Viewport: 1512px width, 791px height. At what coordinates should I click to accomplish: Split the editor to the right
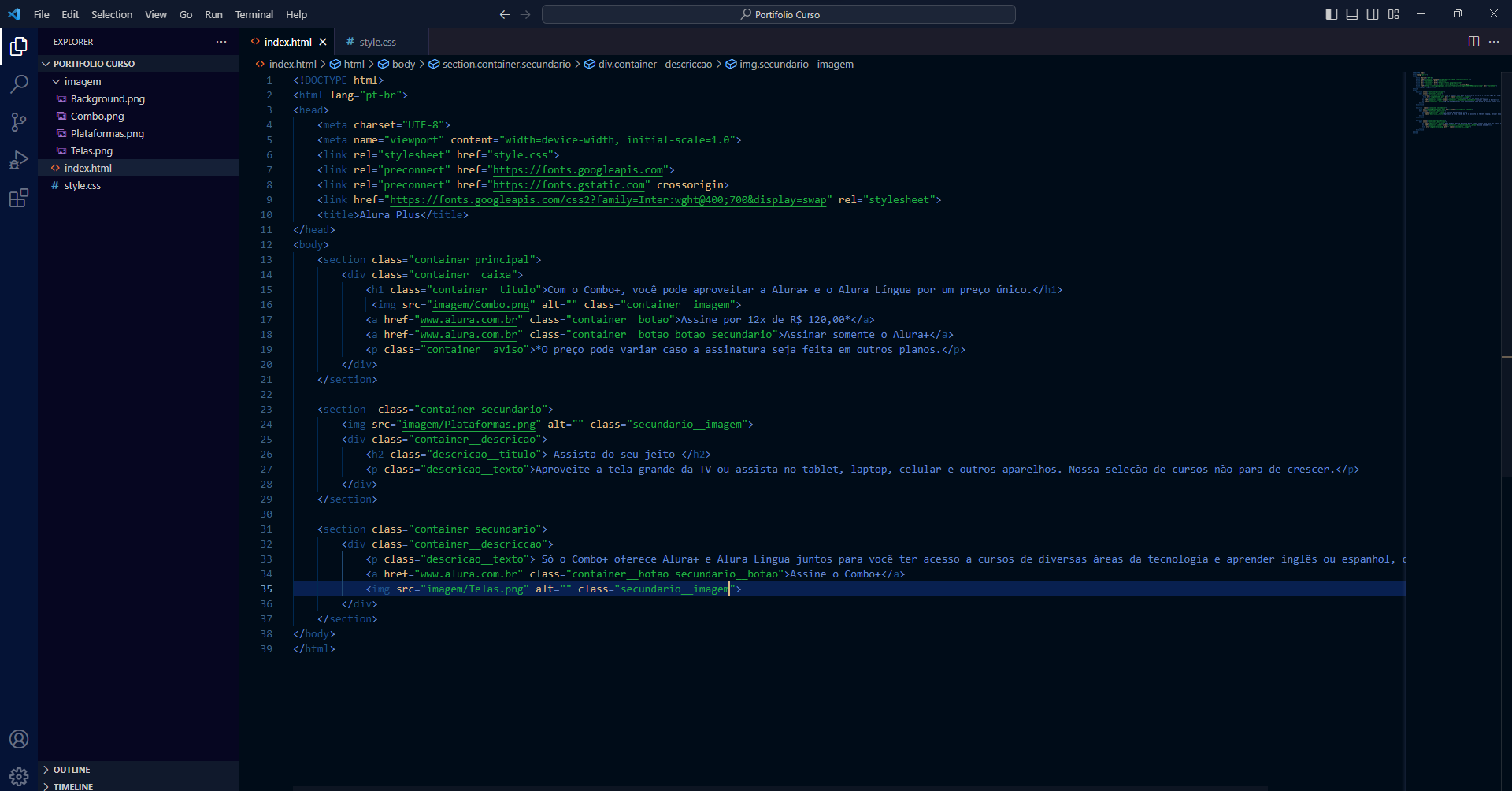[1473, 42]
